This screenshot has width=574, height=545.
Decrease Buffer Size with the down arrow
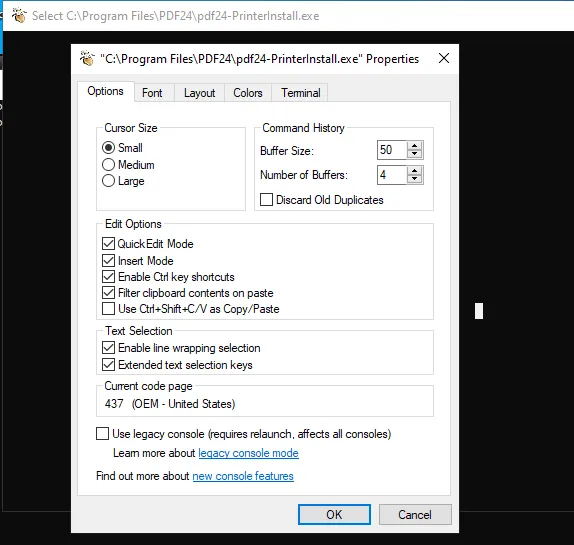[x=414, y=154]
